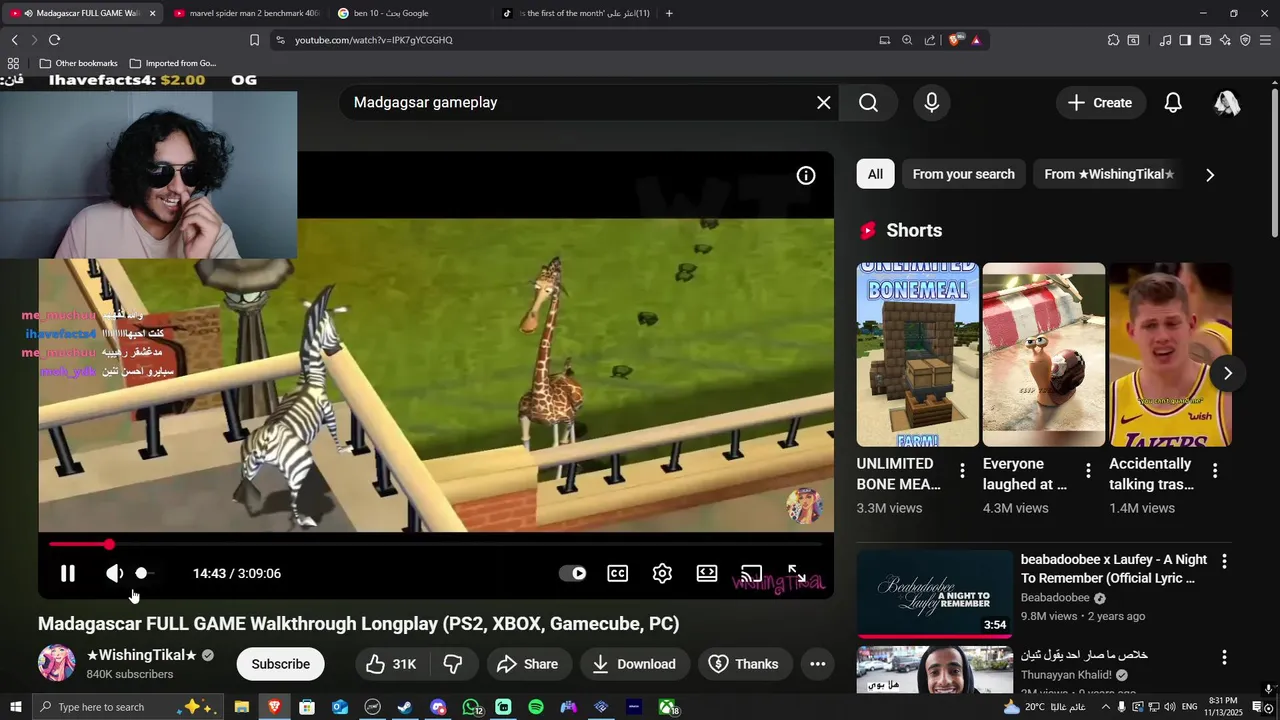Open options for Thunayyan Khalid video
1280x720 pixels.
[x=1224, y=657]
